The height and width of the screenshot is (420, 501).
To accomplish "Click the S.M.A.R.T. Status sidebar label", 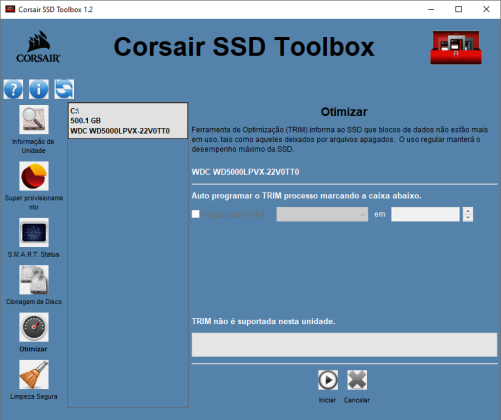I will coord(33,254).
